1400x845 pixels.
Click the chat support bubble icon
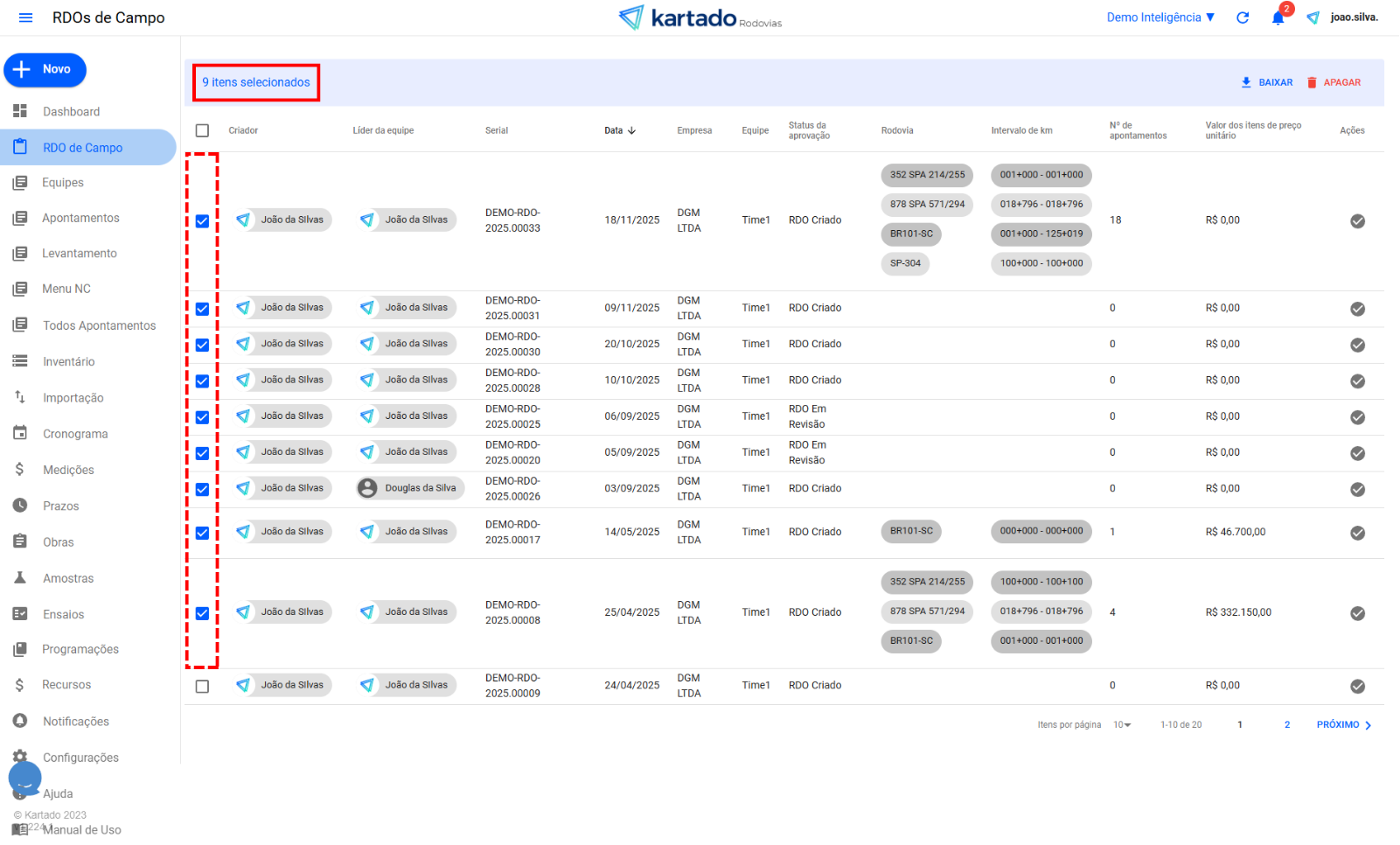click(x=24, y=778)
